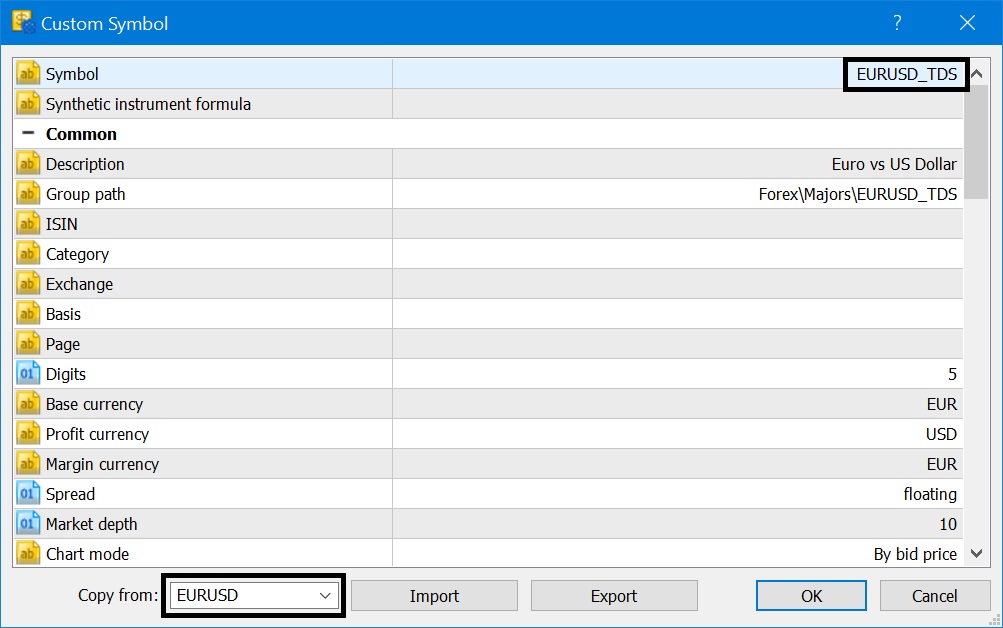Image resolution: width=1003 pixels, height=628 pixels.
Task: Click the scrollbar down arrow
Action: 977,554
